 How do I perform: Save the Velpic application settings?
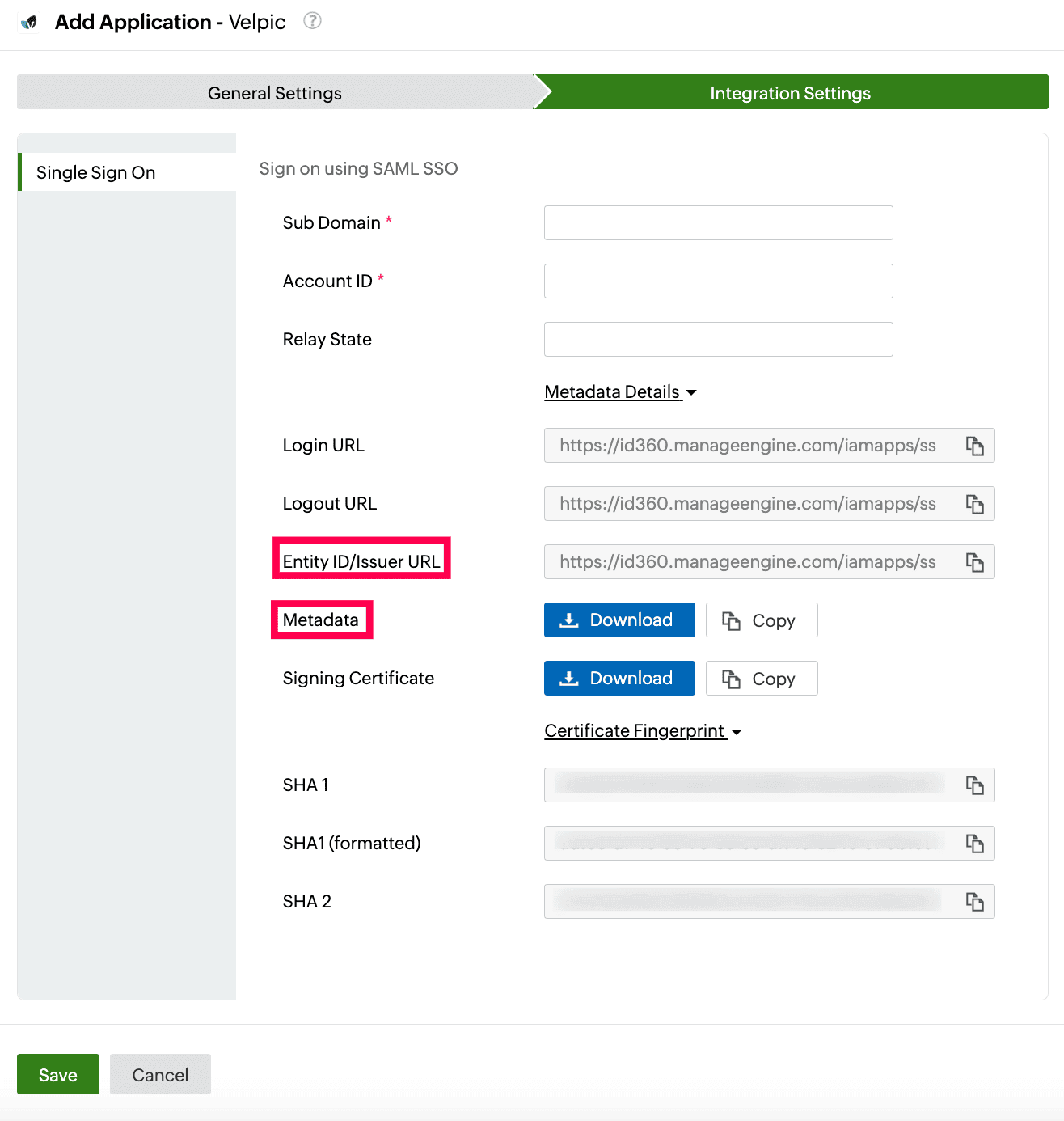coord(57,1074)
